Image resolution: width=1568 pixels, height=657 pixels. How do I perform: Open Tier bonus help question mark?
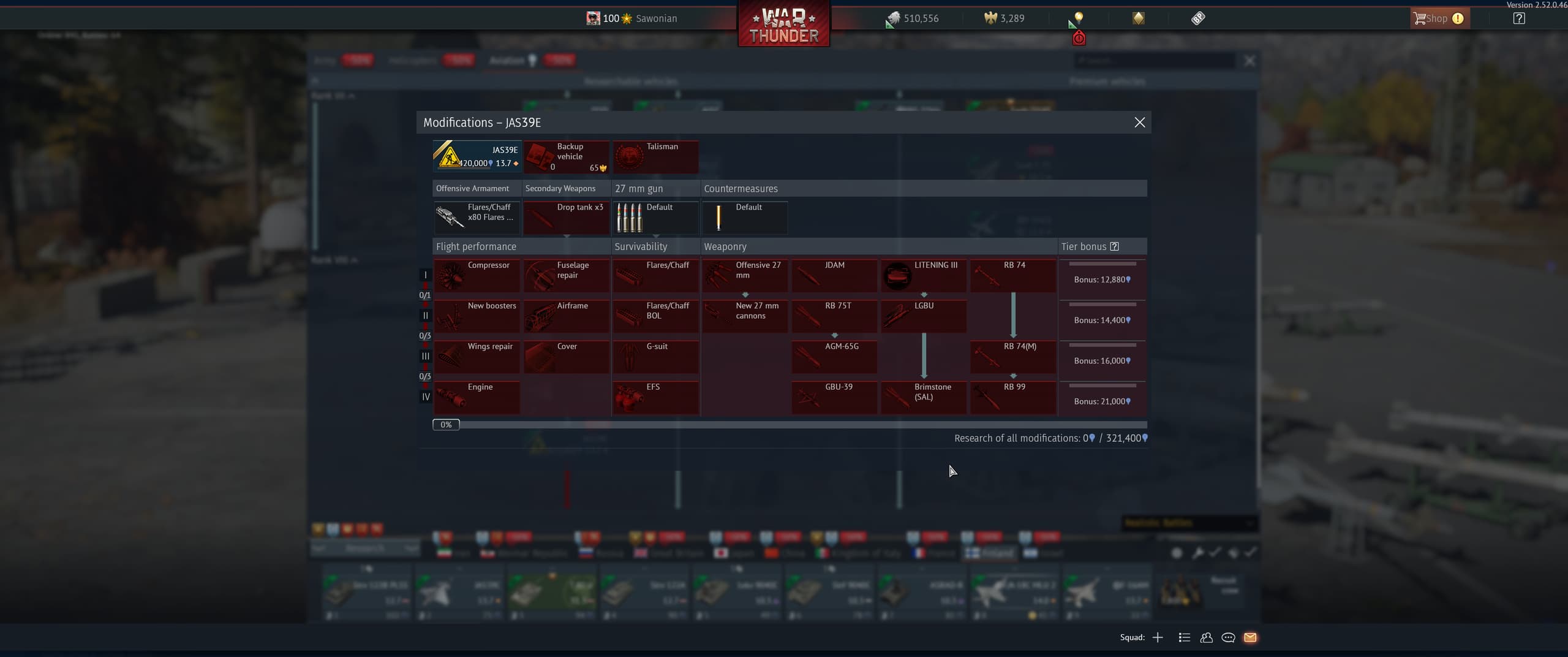(1114, 246)
